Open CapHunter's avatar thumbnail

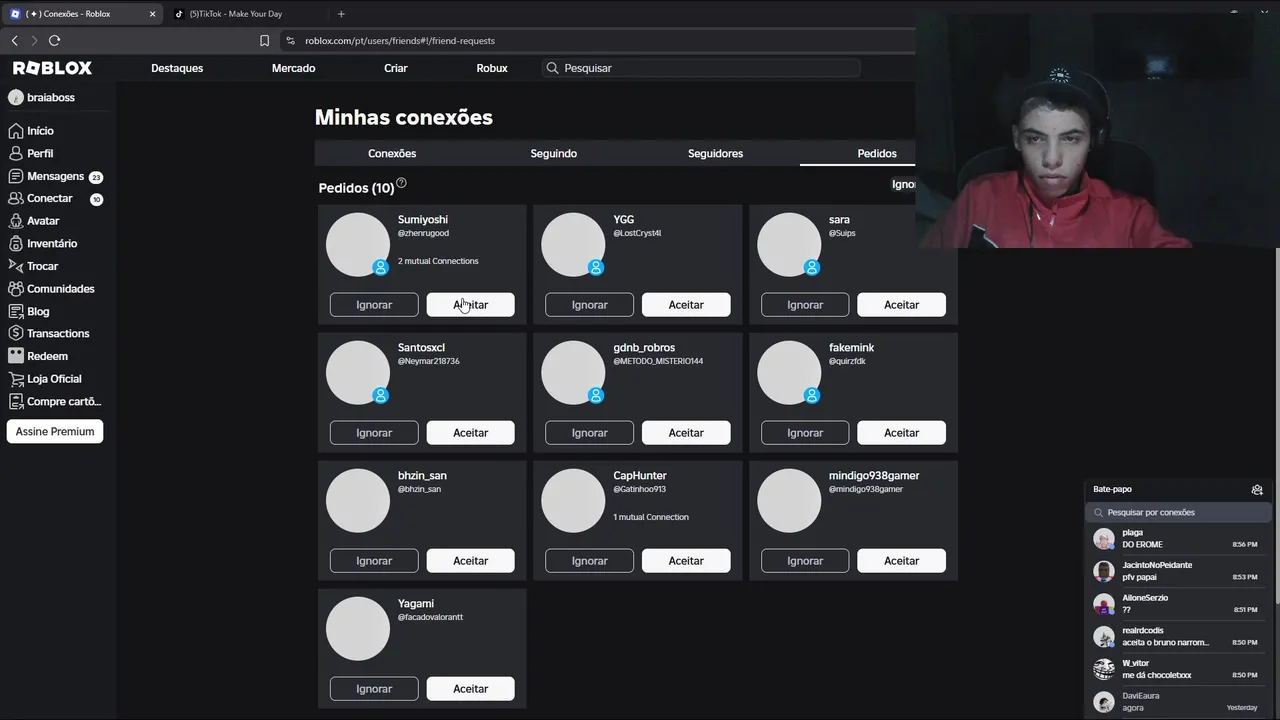(x=573, y=501)
